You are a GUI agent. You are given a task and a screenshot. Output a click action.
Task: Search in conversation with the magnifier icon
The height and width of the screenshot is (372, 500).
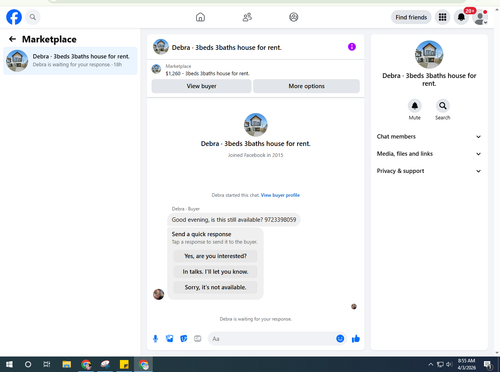click(443, 106)
